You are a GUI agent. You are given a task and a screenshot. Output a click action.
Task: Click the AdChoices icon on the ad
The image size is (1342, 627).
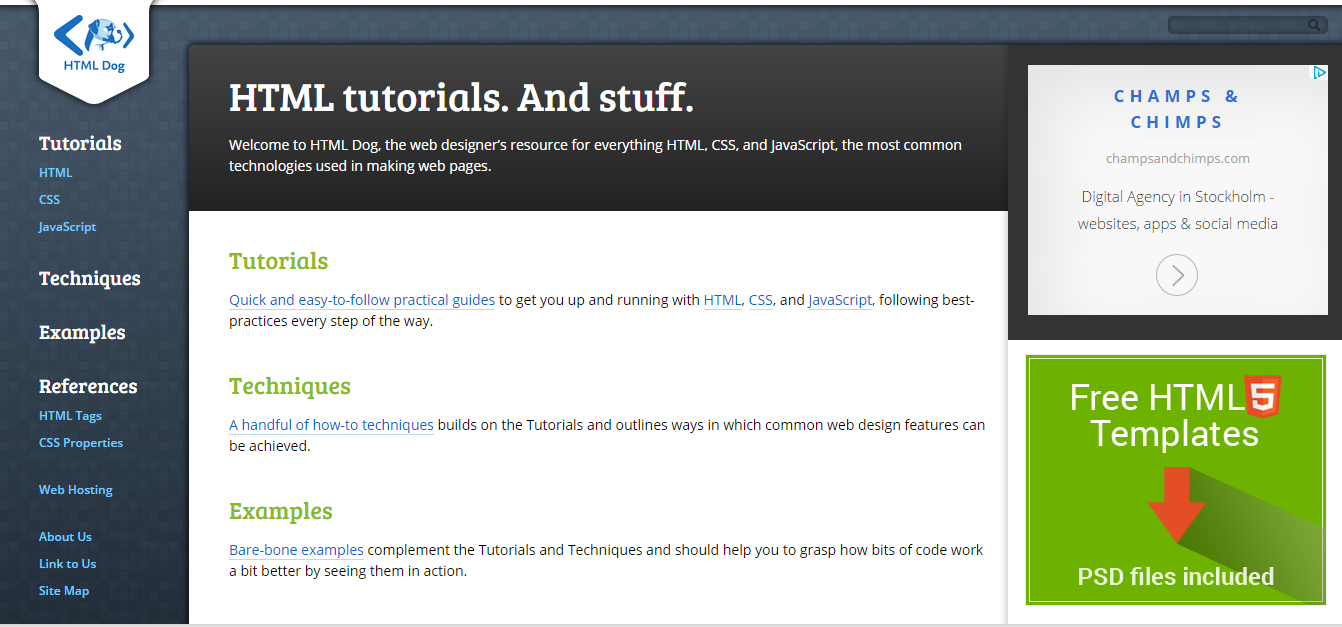pyautogui.click(x=1322, y=72)
